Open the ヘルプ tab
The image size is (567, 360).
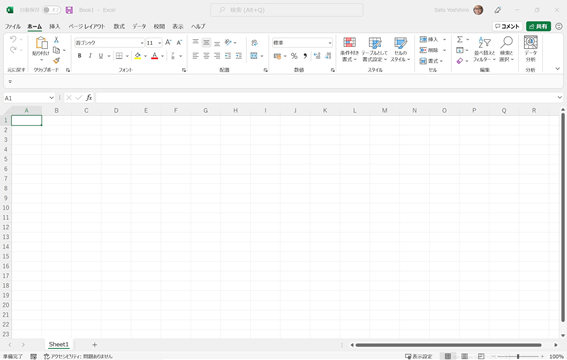pyautogui.click(x=198, y=26)
